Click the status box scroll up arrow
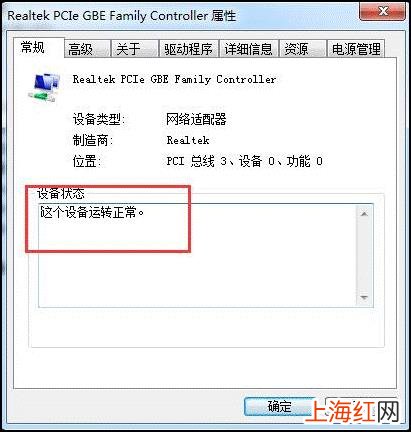This screenshot has height=432, width=411. (364, 214)
